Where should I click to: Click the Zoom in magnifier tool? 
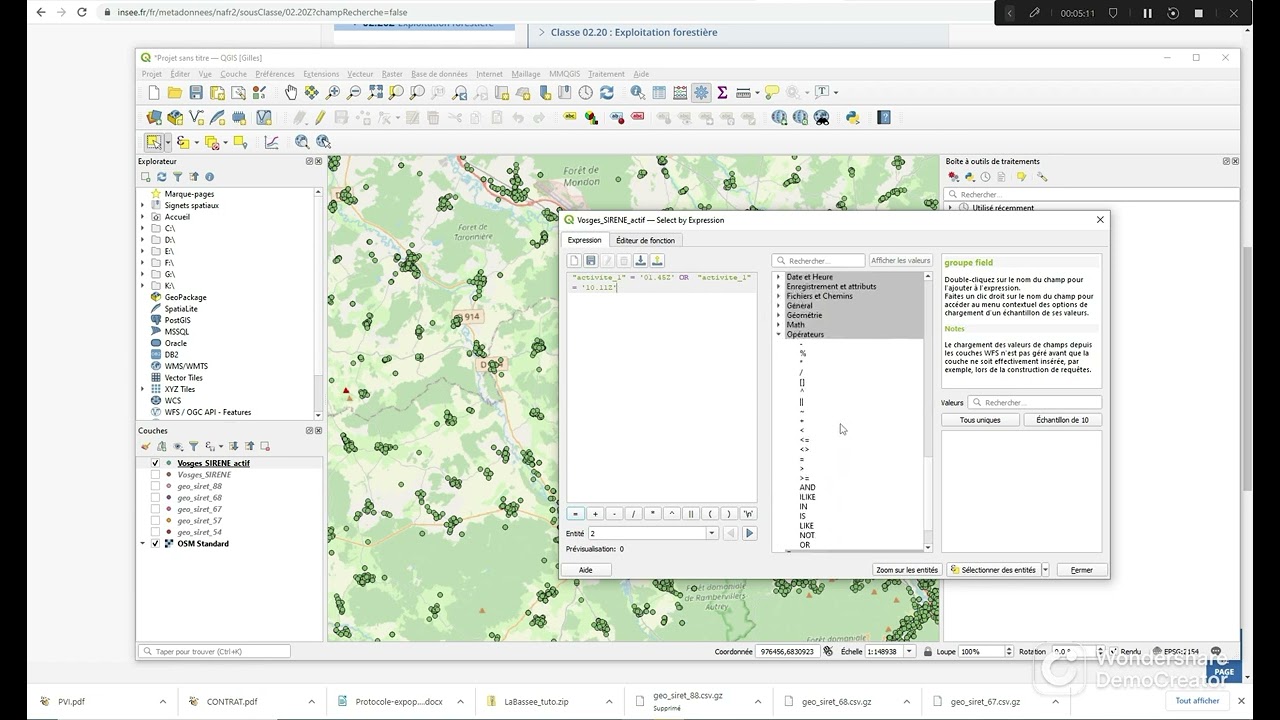point(333,93)
